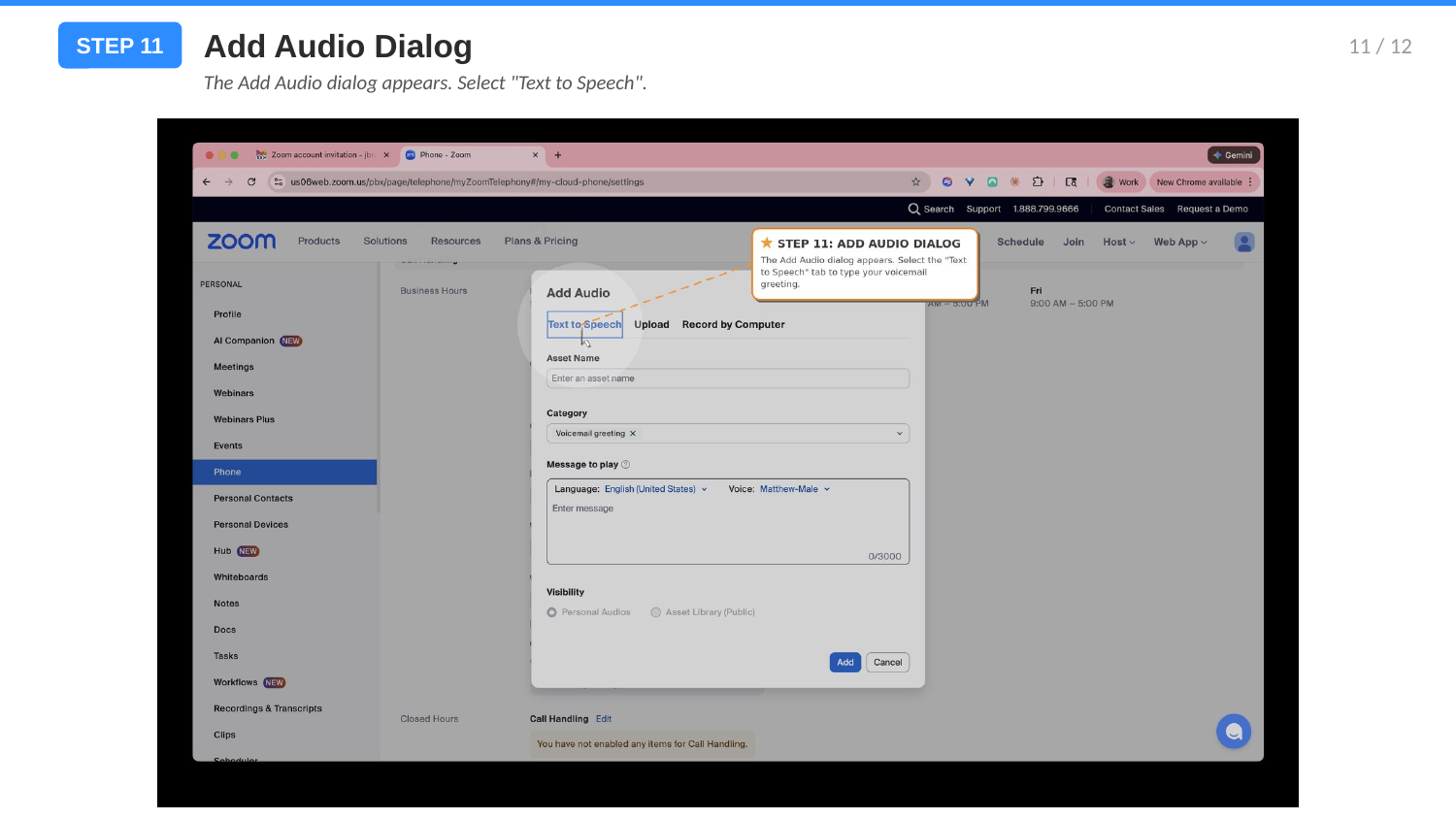The width and height of the screenshot is (1456, 819).
Task: Open the browser Extensions puzzle icon
Action: (1038, 181)
